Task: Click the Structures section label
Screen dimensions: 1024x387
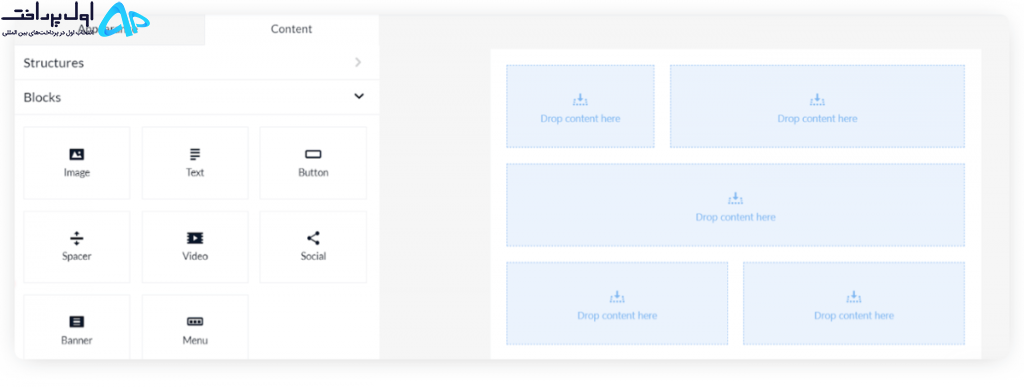Action: point(54,63)
